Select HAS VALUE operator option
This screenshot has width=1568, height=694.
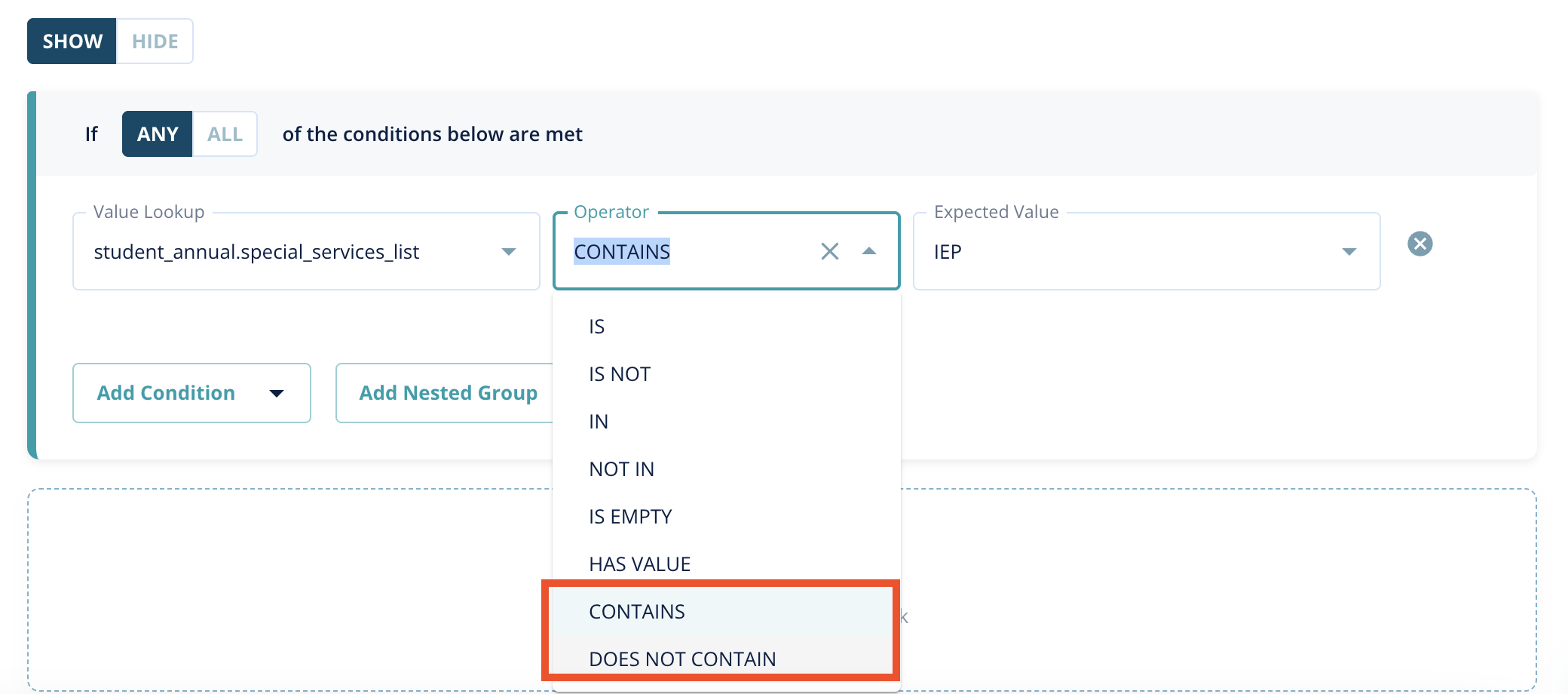pos(640,564)
